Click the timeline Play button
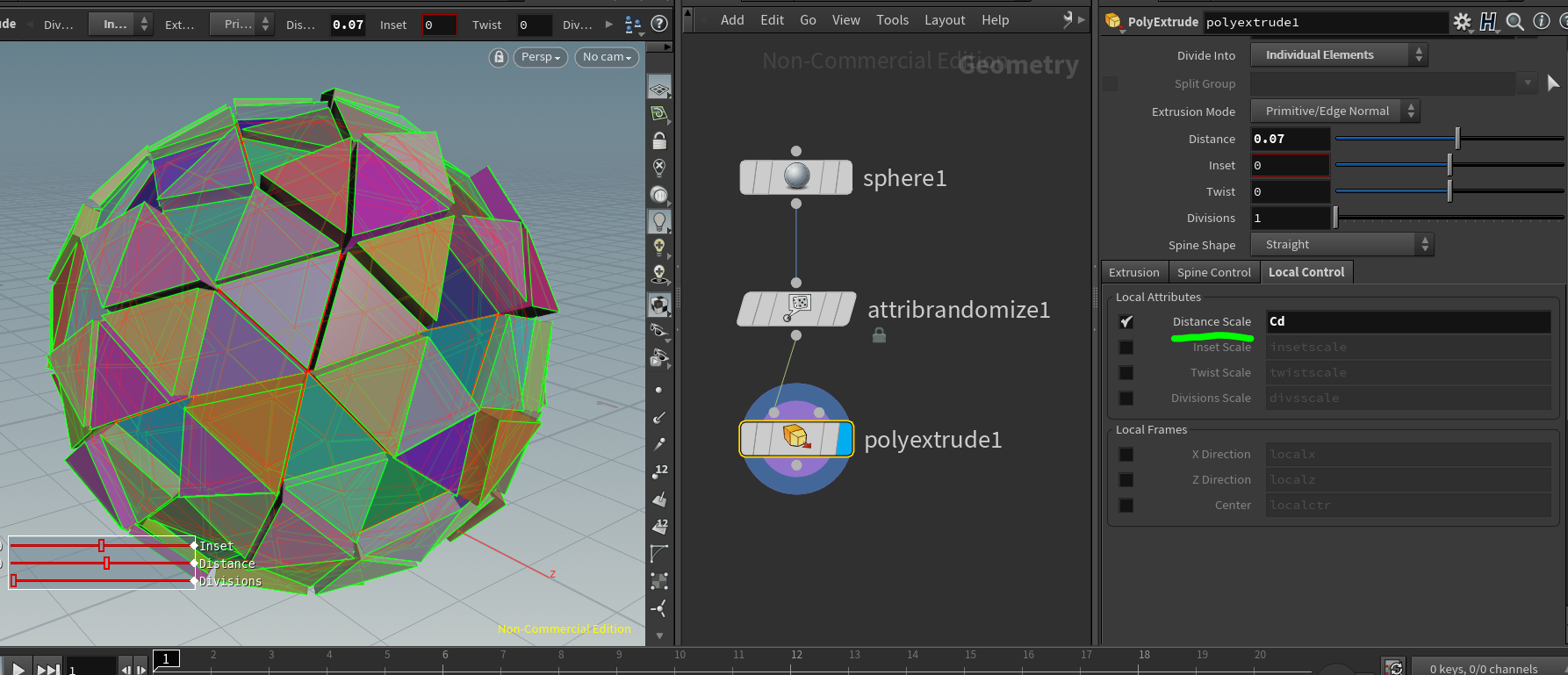The width and height of the screenshot is (1568, 675). click(x=18, y=669)
